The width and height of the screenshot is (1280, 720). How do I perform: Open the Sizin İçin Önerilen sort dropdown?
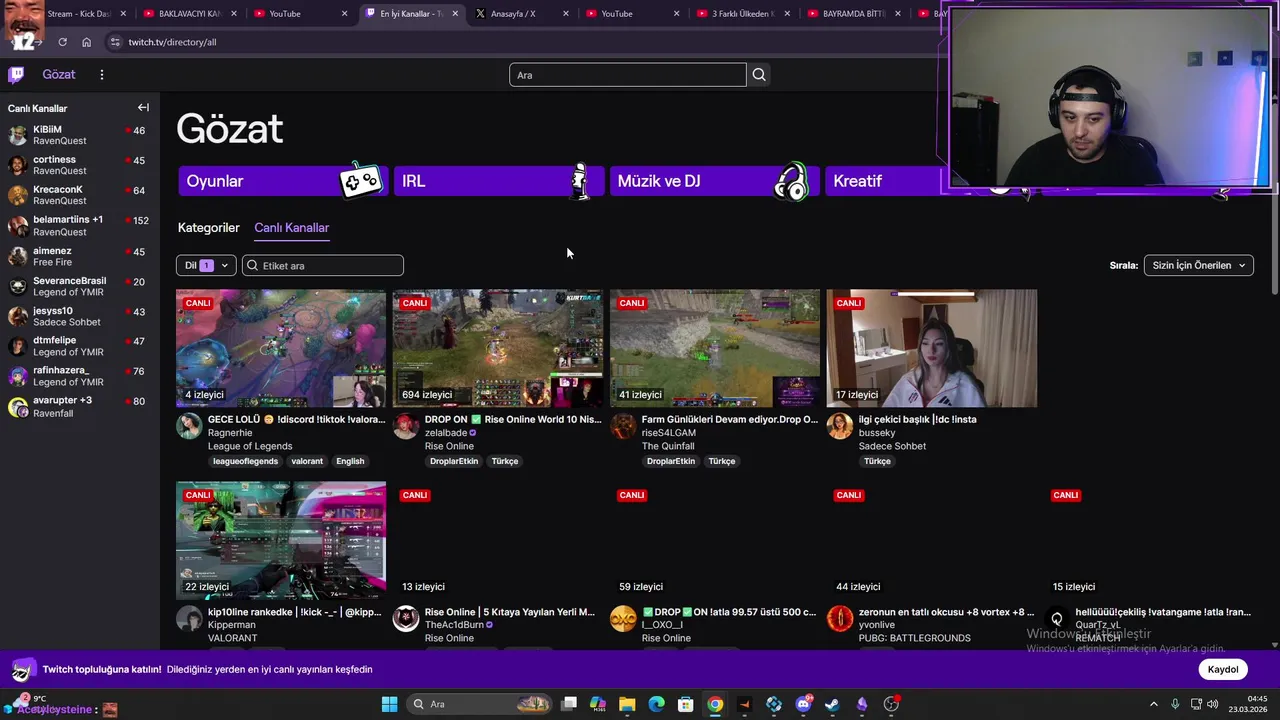(x=1198, y=265)
